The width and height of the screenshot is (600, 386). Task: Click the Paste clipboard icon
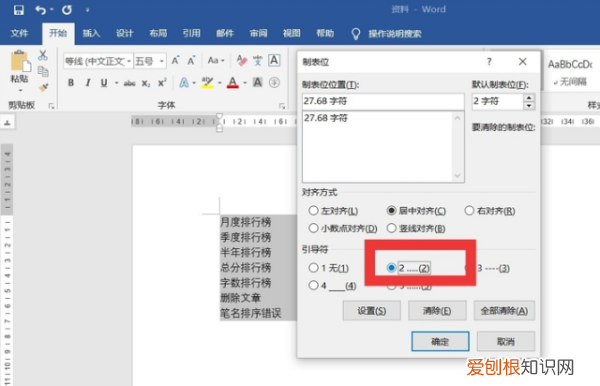tap(20, 61)
